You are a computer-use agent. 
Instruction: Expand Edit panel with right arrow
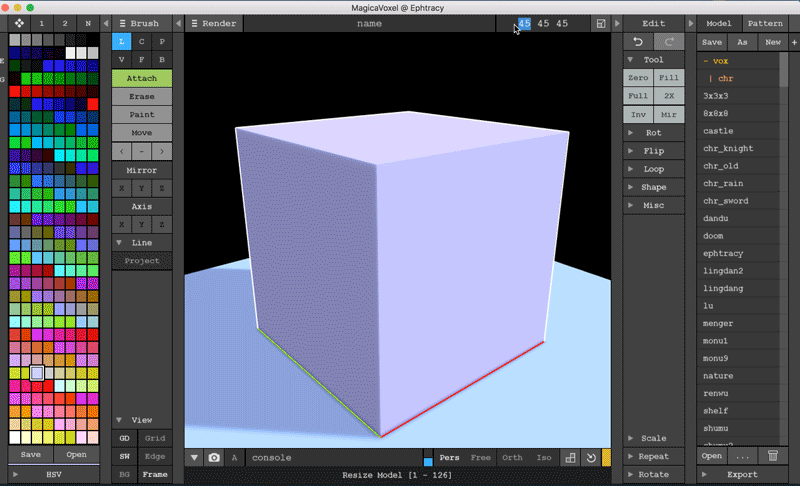(617, 23)
